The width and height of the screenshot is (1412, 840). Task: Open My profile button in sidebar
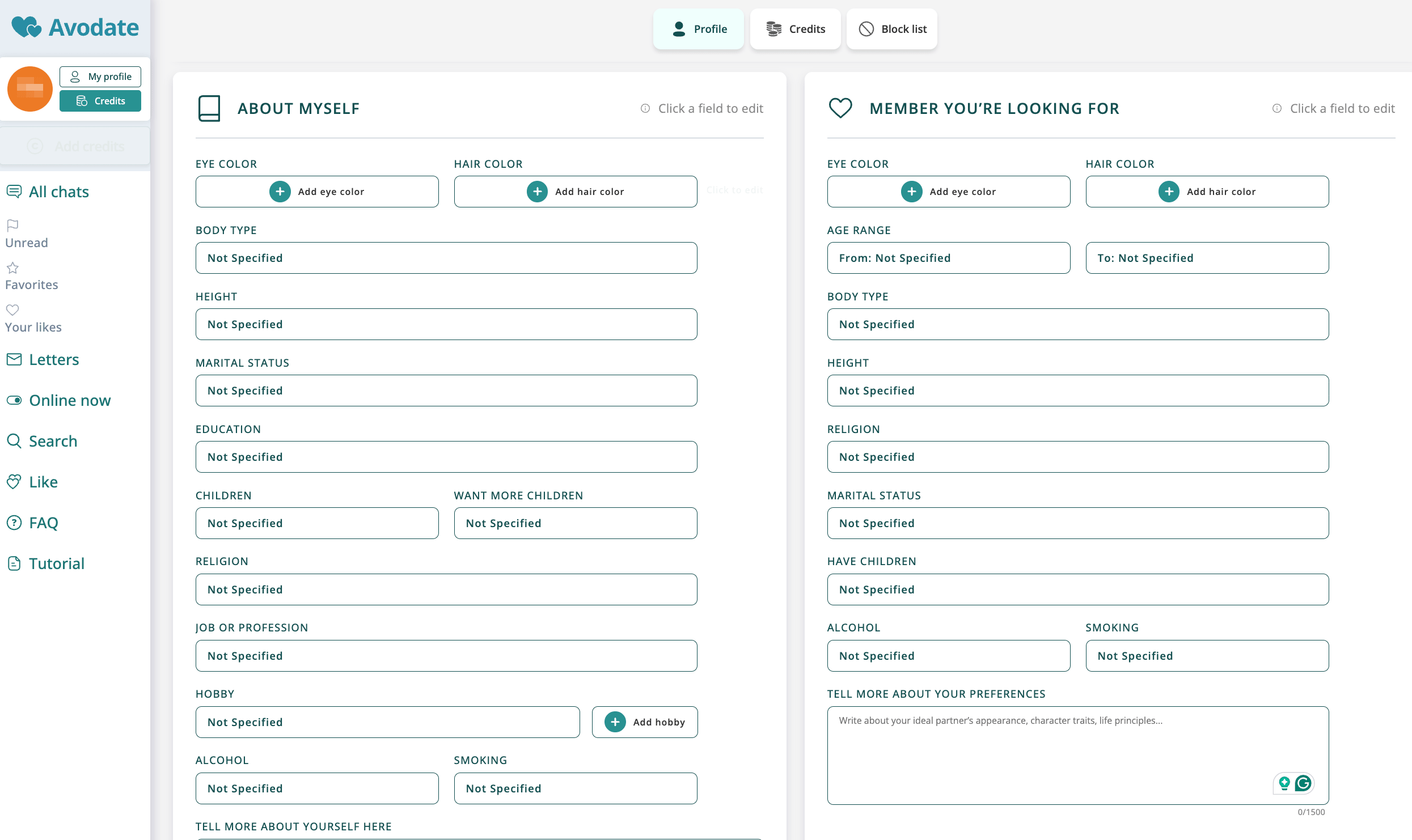(x=100, y=77)
